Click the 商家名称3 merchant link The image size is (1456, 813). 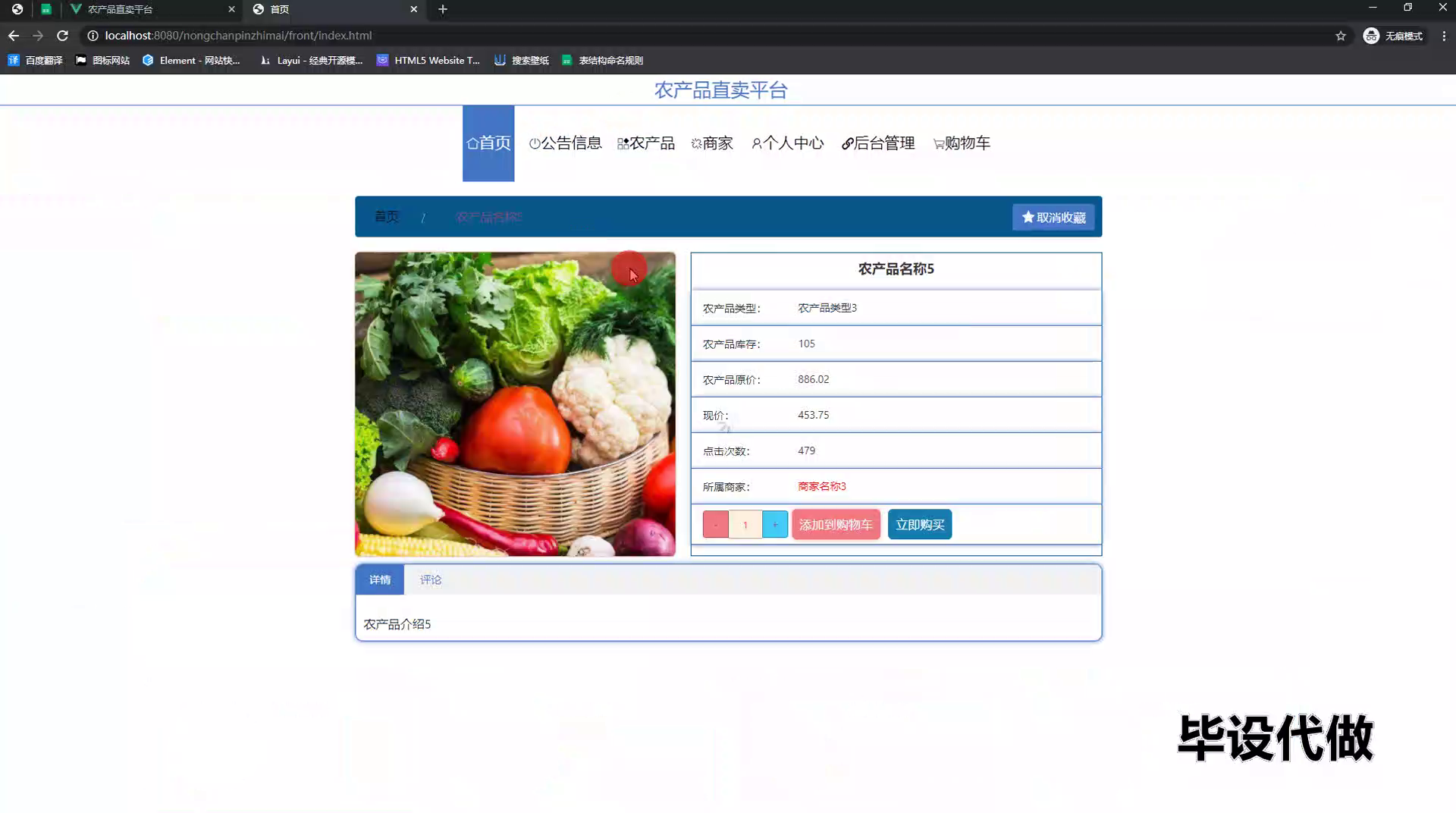(x=821, y=486)
